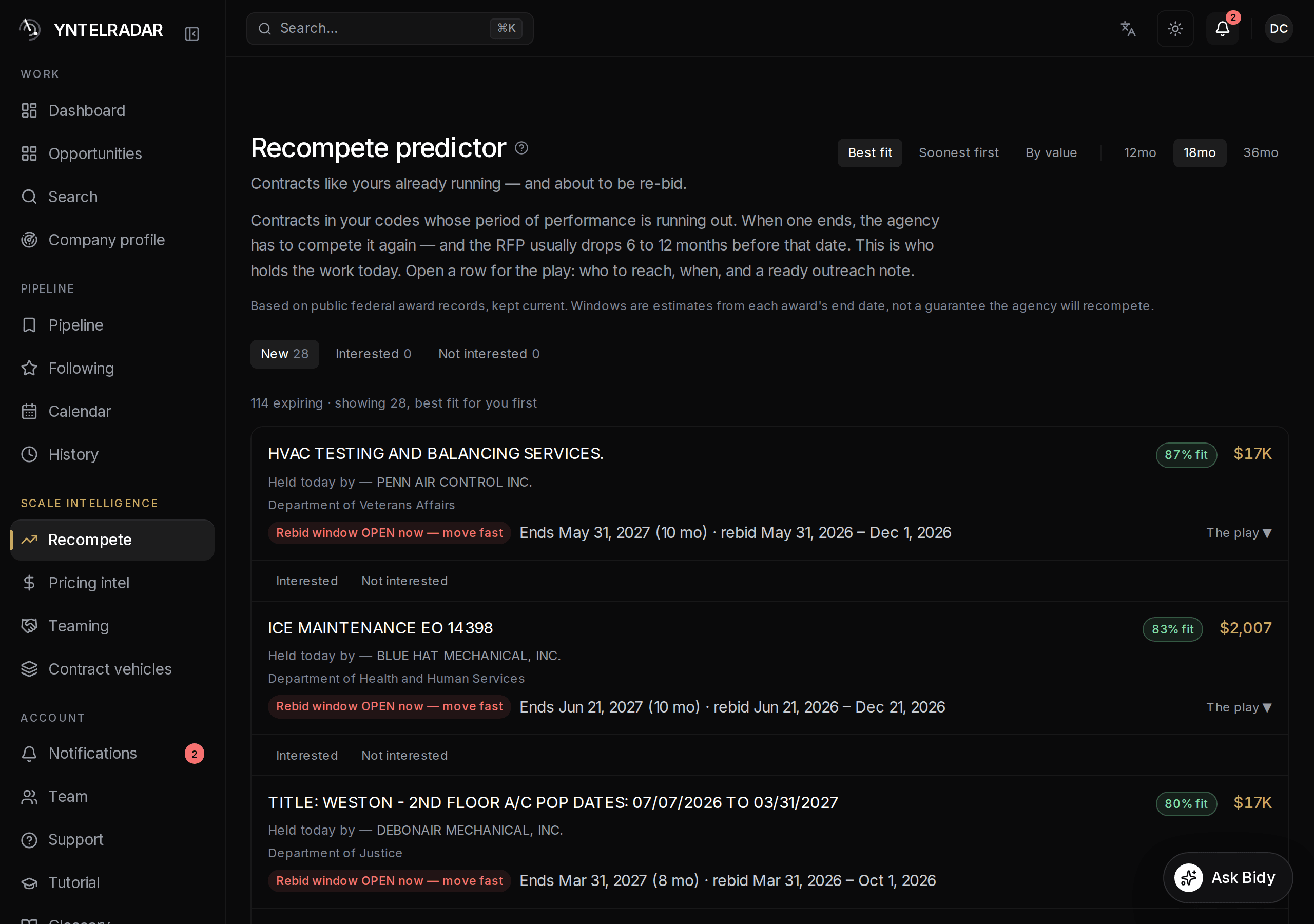1314x924 pixels.
Task: Switch to the New 28 tab
Action: 284,354
